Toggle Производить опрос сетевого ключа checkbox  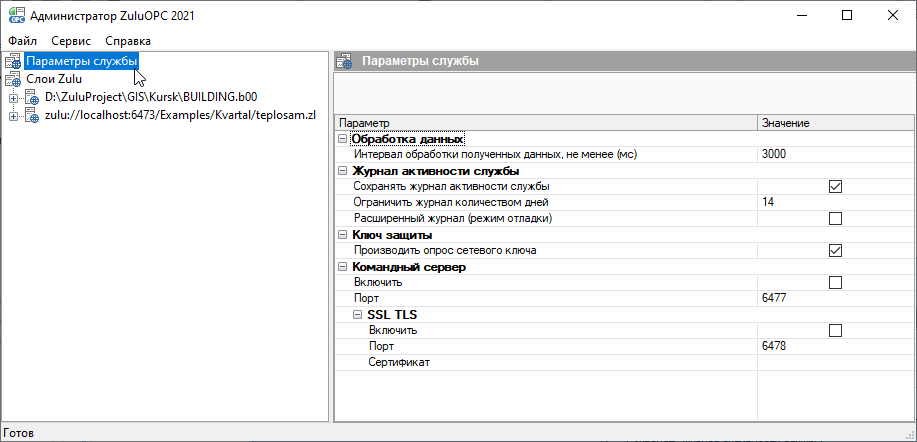(835, 250)
